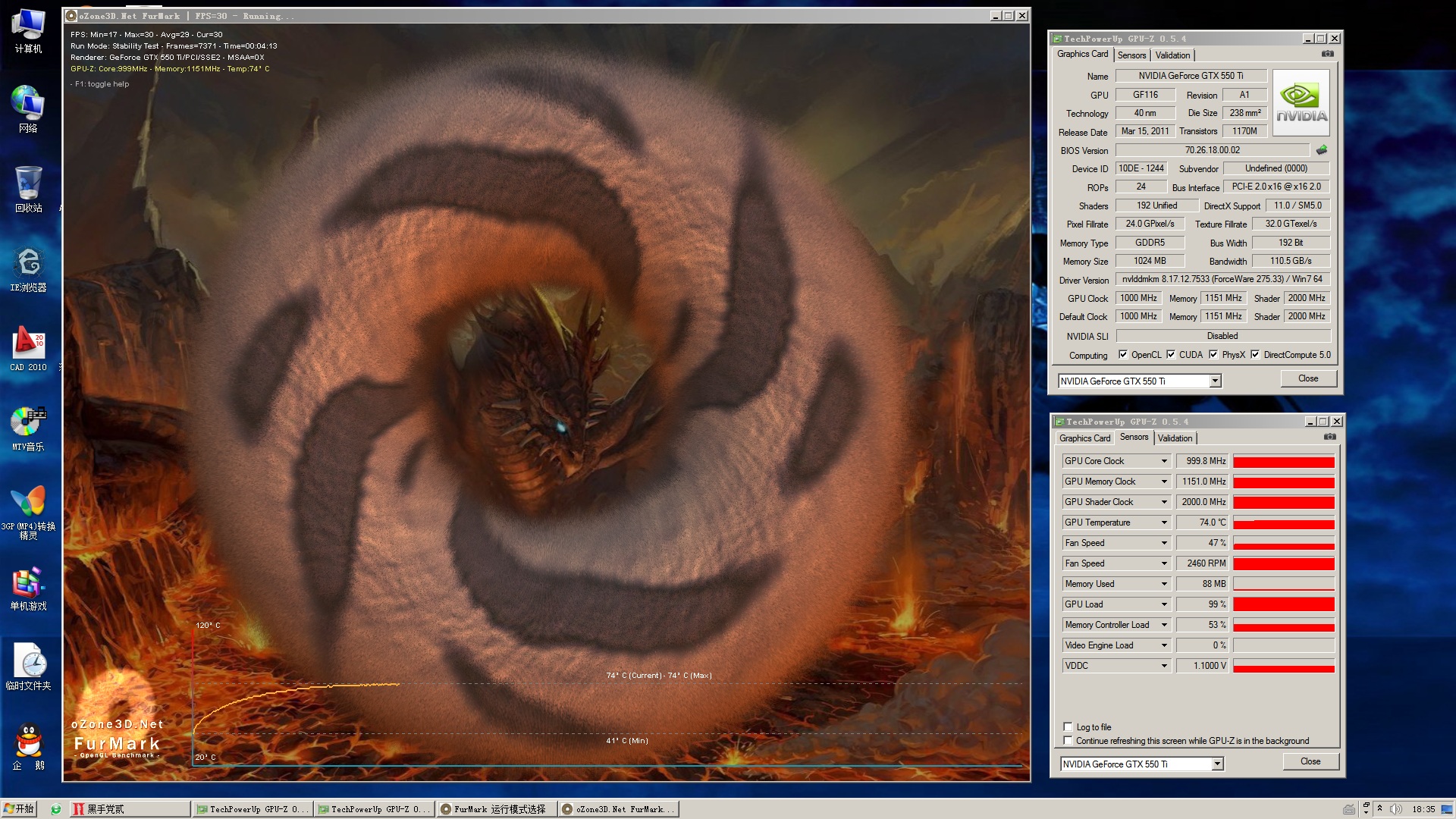Switch to Graphics Card tab in lower GPU-Z window
1456x819 pixels.
coord(1084,438)
